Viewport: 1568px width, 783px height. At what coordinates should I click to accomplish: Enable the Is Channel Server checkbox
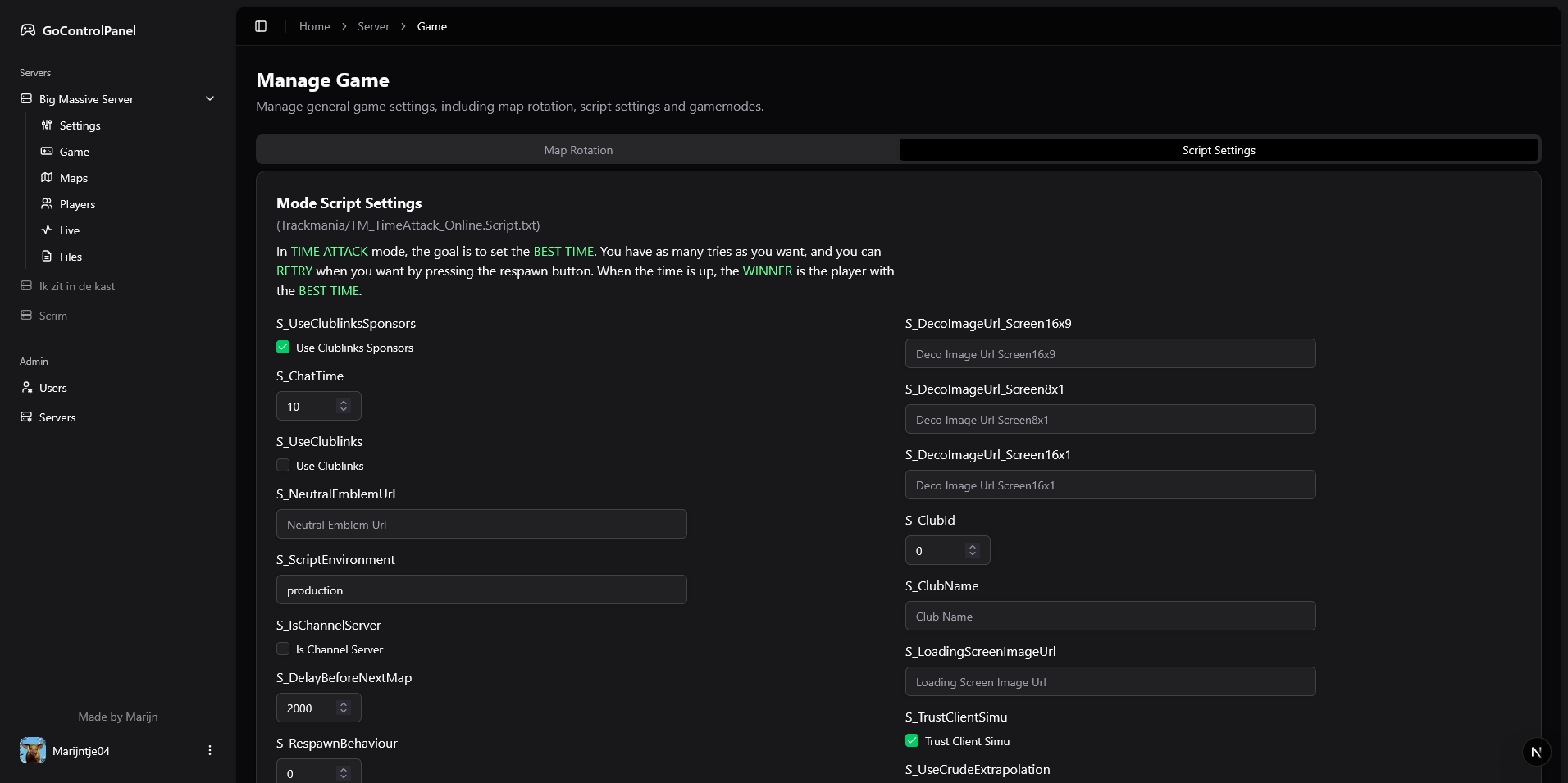(x=283, y=649)
